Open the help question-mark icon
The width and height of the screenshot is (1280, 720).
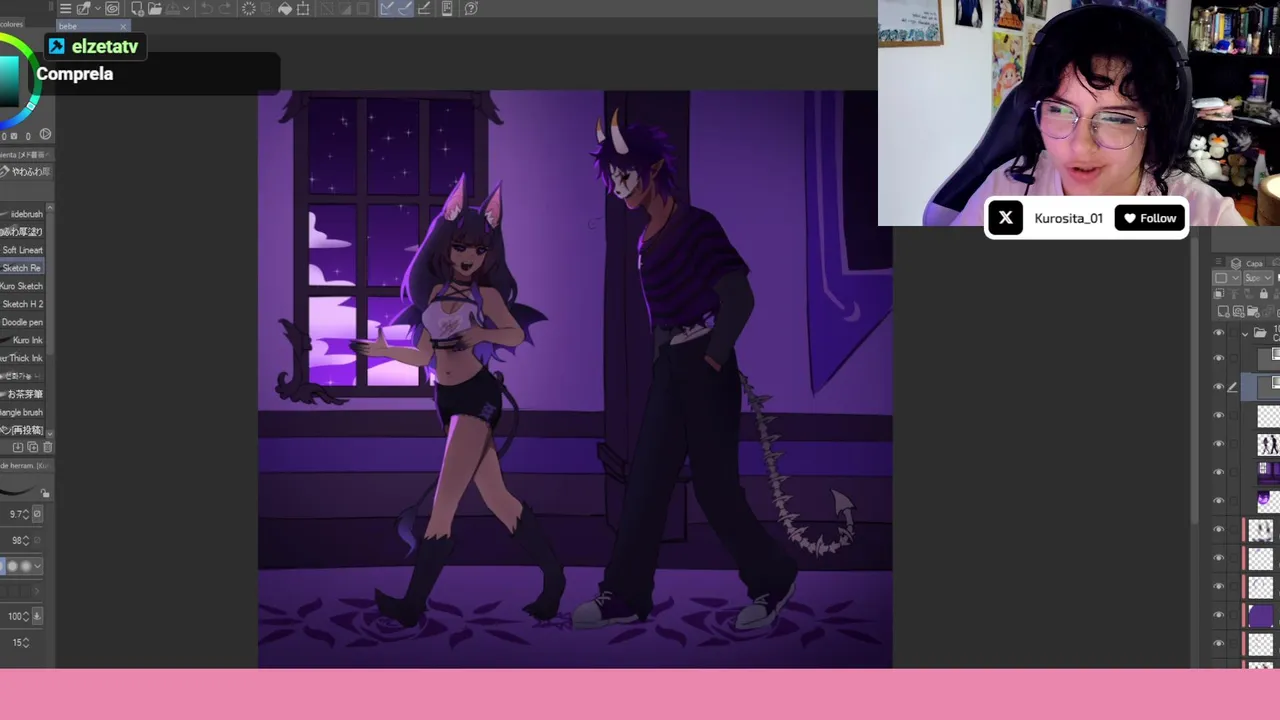tap(471, 8)
